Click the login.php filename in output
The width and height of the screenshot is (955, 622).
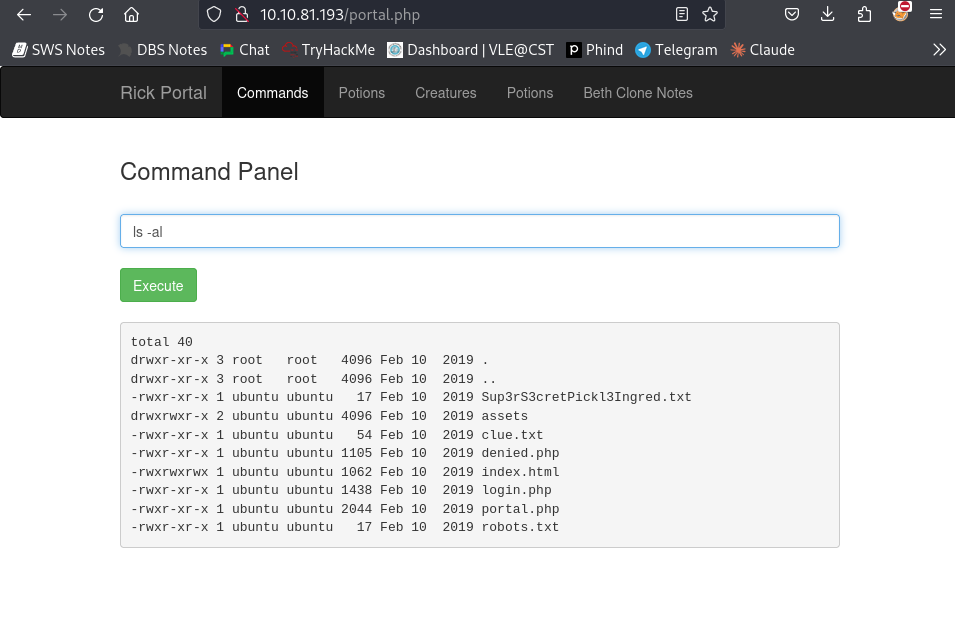pos(516,490)
